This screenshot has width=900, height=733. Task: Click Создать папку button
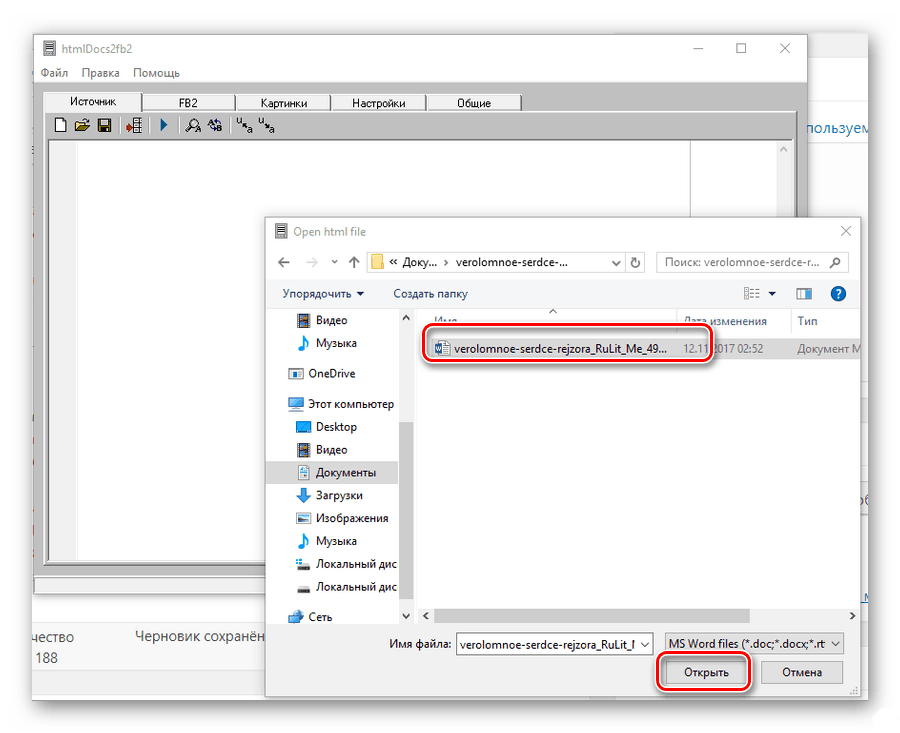430,294
